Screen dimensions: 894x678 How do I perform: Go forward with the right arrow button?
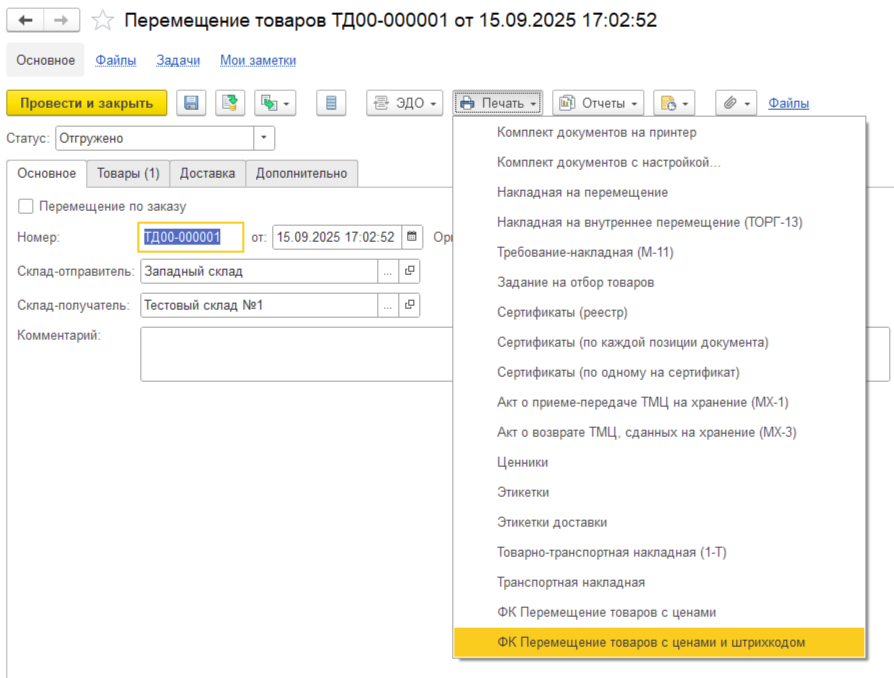click(x=61, y=21)
